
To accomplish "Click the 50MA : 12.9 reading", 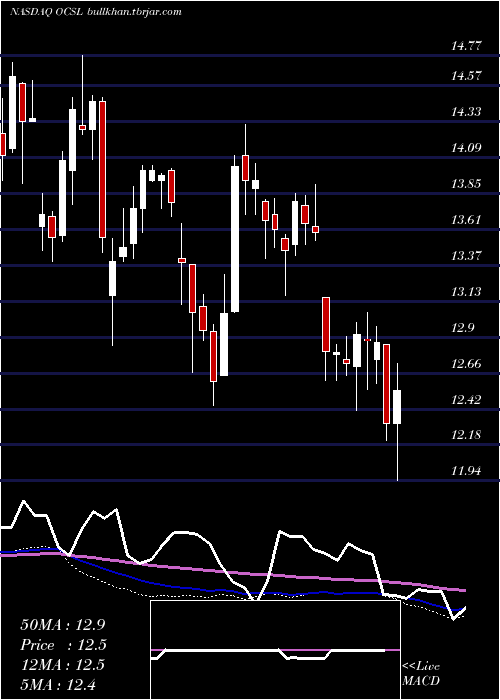I will [62, 624].
